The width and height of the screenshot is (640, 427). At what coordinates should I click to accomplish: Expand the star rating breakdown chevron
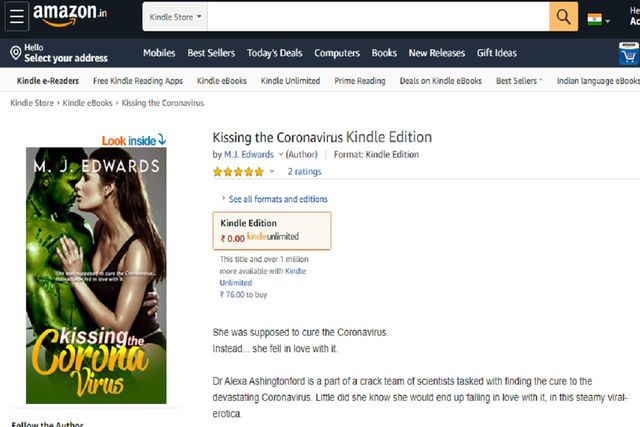click(x=272, y=171)
